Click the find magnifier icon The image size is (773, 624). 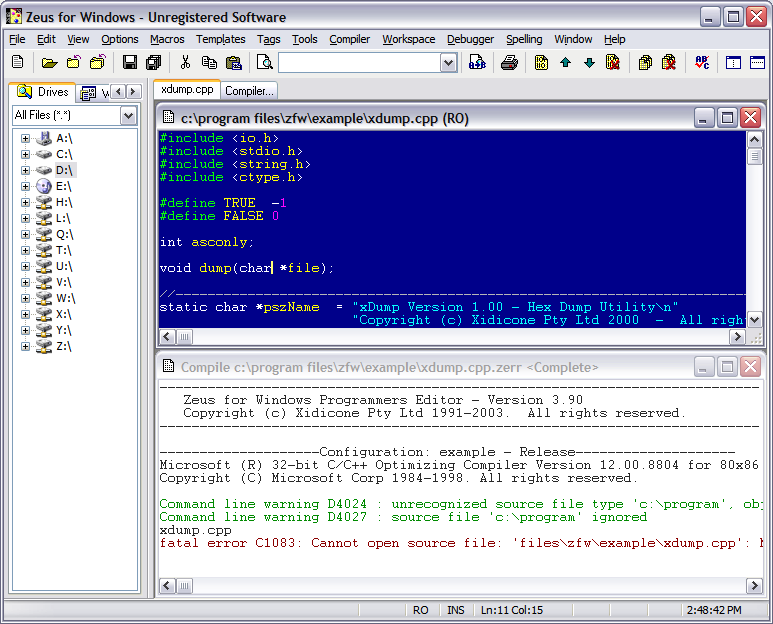point(265,62)
